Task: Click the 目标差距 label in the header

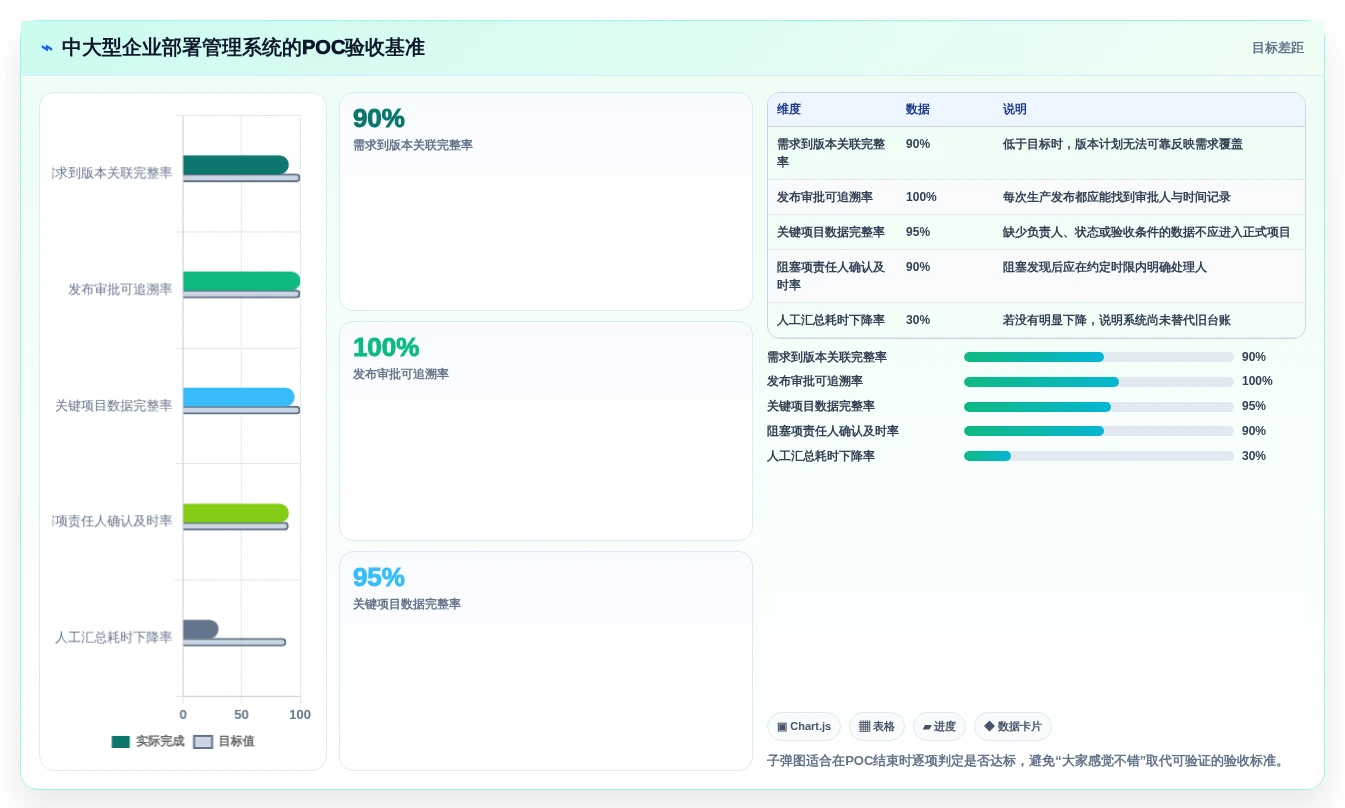Action: pyautogui.click(x=1277, y=47)
